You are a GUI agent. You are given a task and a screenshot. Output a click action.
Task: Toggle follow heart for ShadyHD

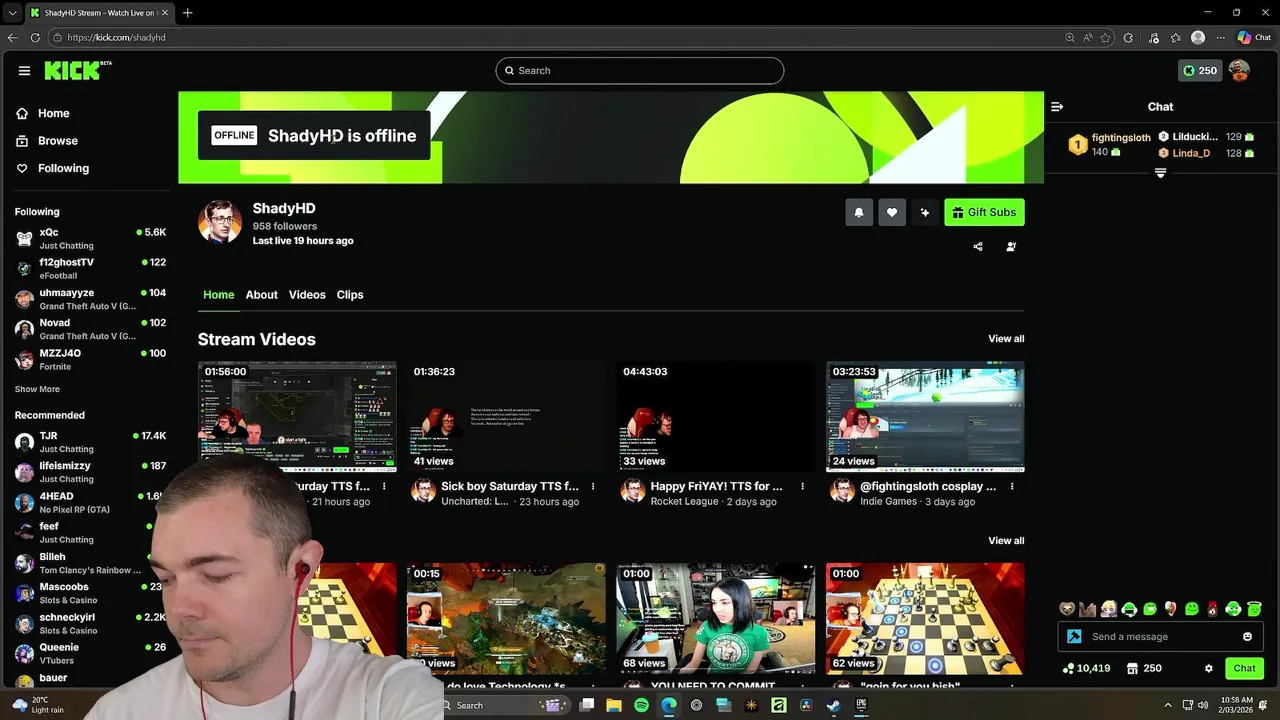point(892,212)
